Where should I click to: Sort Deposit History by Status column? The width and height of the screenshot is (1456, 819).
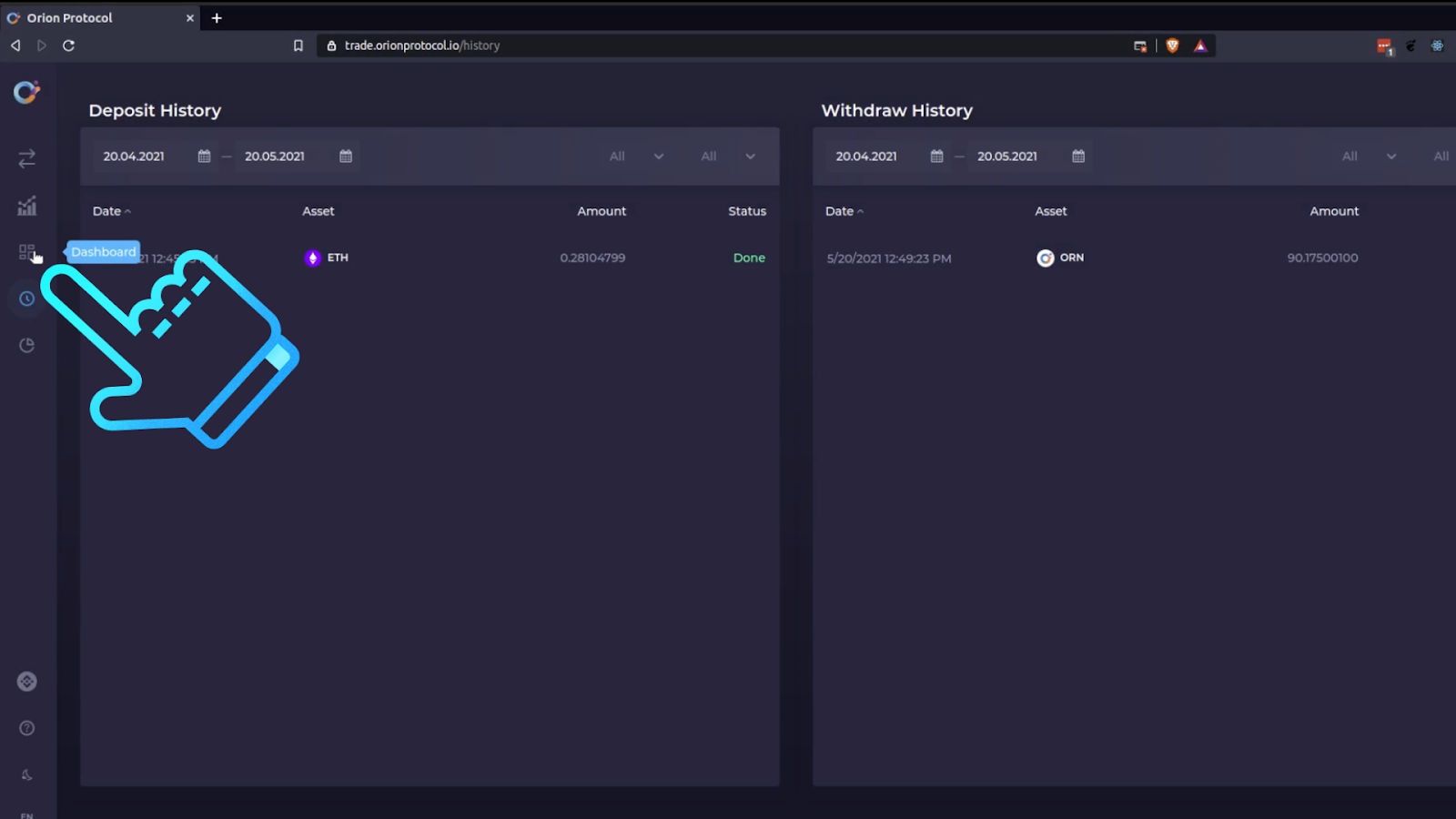pyautogui.click(x=747, y=211)
